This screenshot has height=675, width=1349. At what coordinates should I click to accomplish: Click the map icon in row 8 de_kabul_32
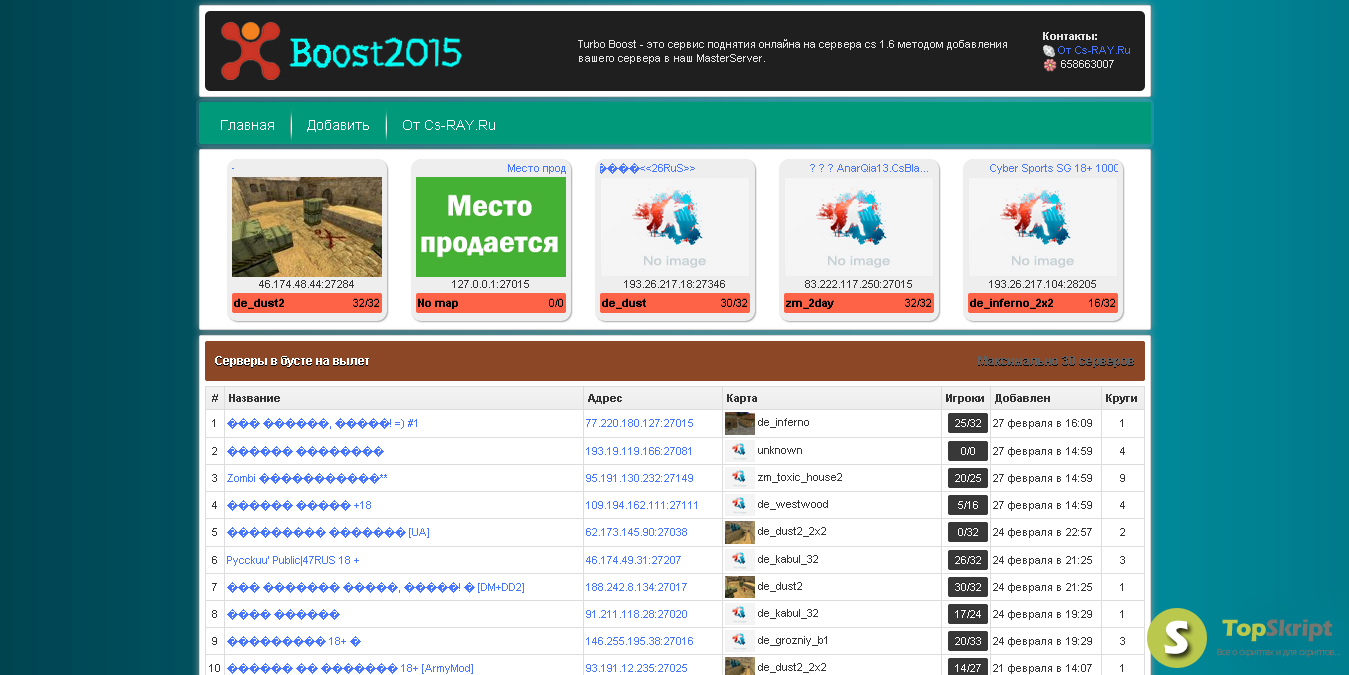pos(740,613)
